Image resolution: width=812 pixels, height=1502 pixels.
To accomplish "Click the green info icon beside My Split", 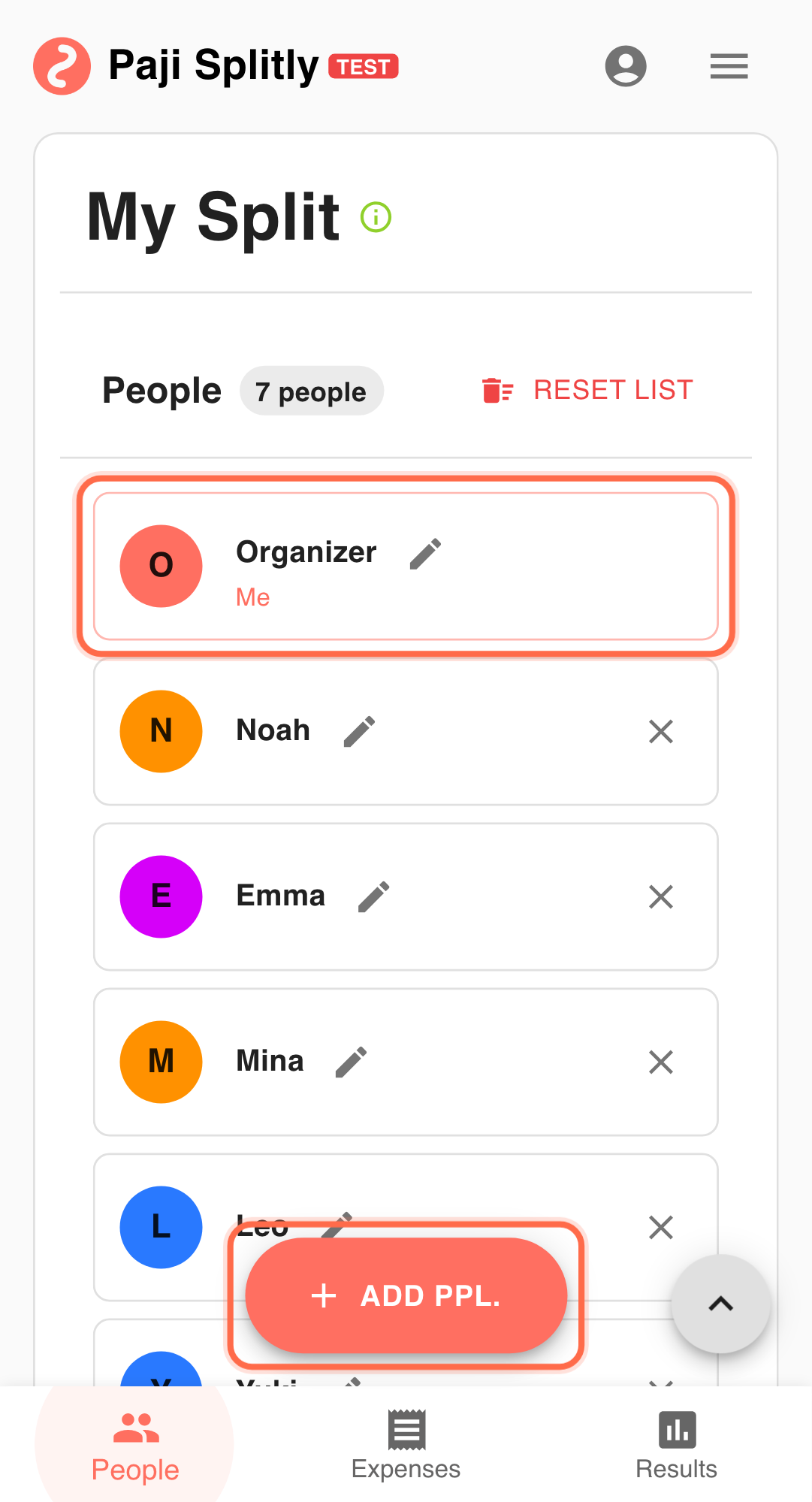I will pos(376,218).
